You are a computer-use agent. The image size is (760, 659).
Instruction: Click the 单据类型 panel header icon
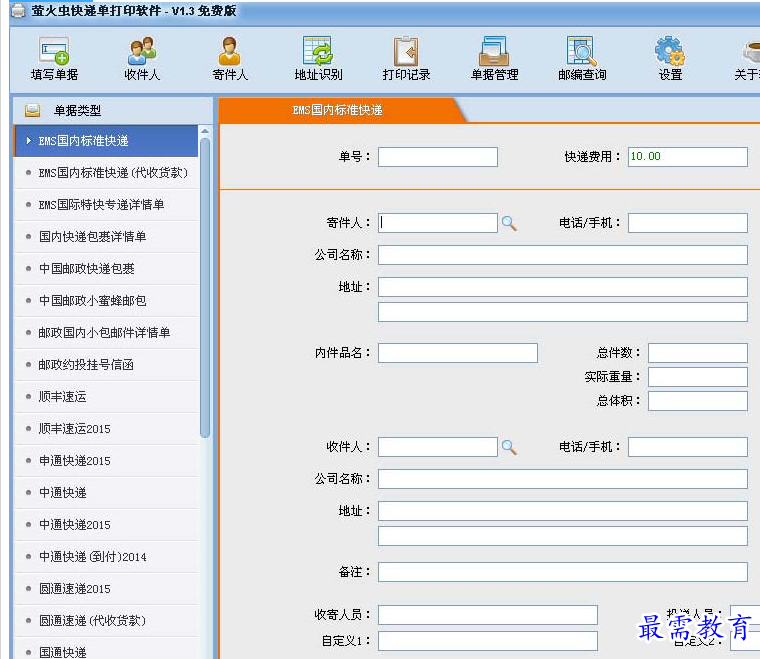tap(32, 110)
